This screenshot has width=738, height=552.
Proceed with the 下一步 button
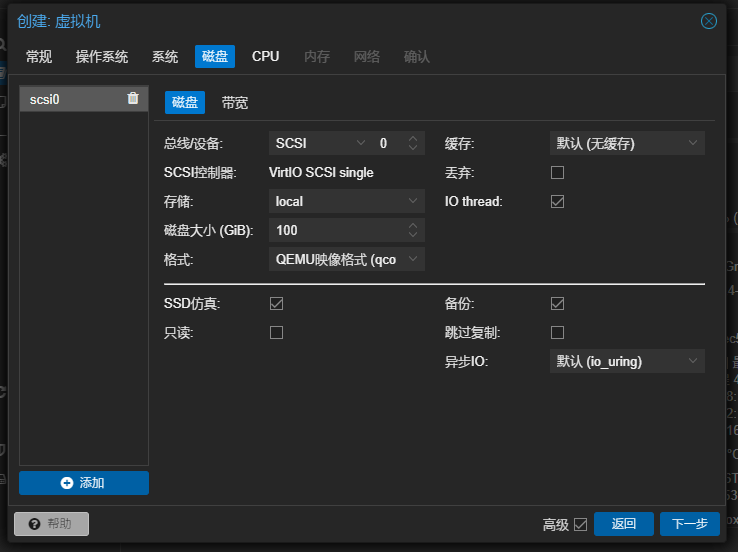(x=690, y=524)
